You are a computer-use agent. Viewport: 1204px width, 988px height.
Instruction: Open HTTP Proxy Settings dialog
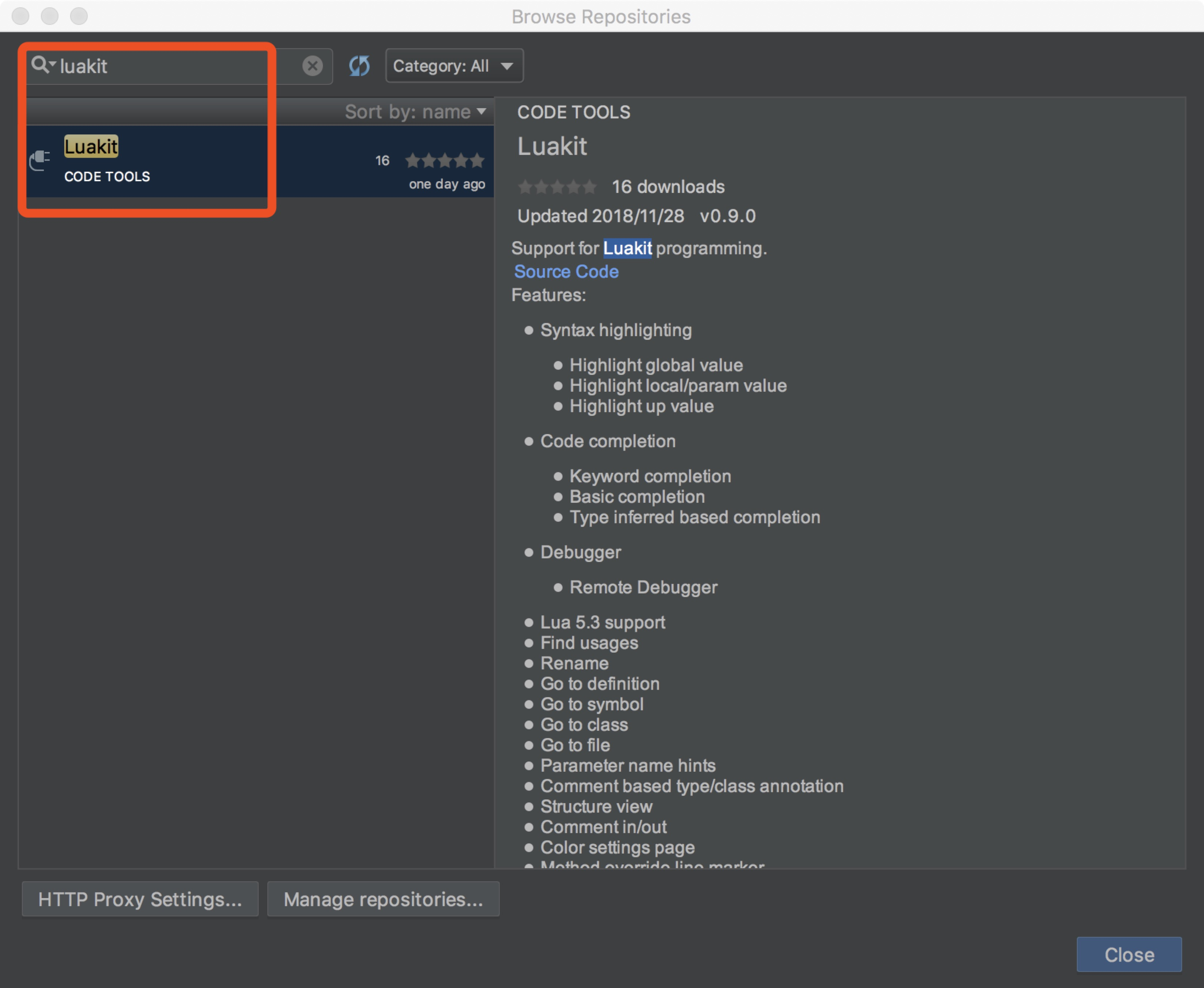(140, 899)
